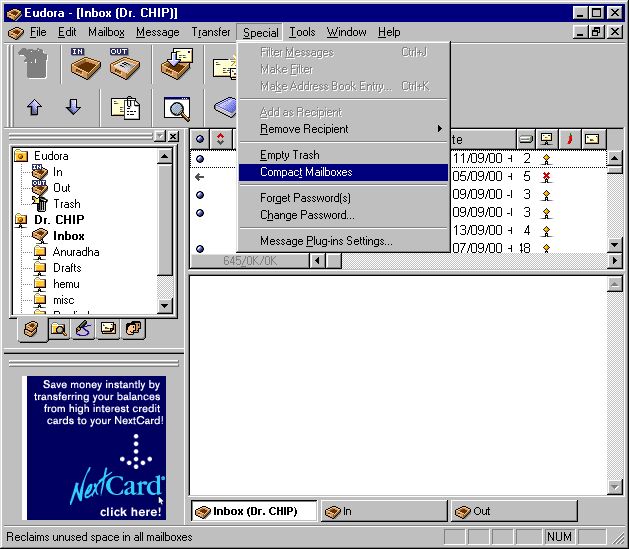Open the Mailbox menu
629x549 pixels.
click(106, 32)
